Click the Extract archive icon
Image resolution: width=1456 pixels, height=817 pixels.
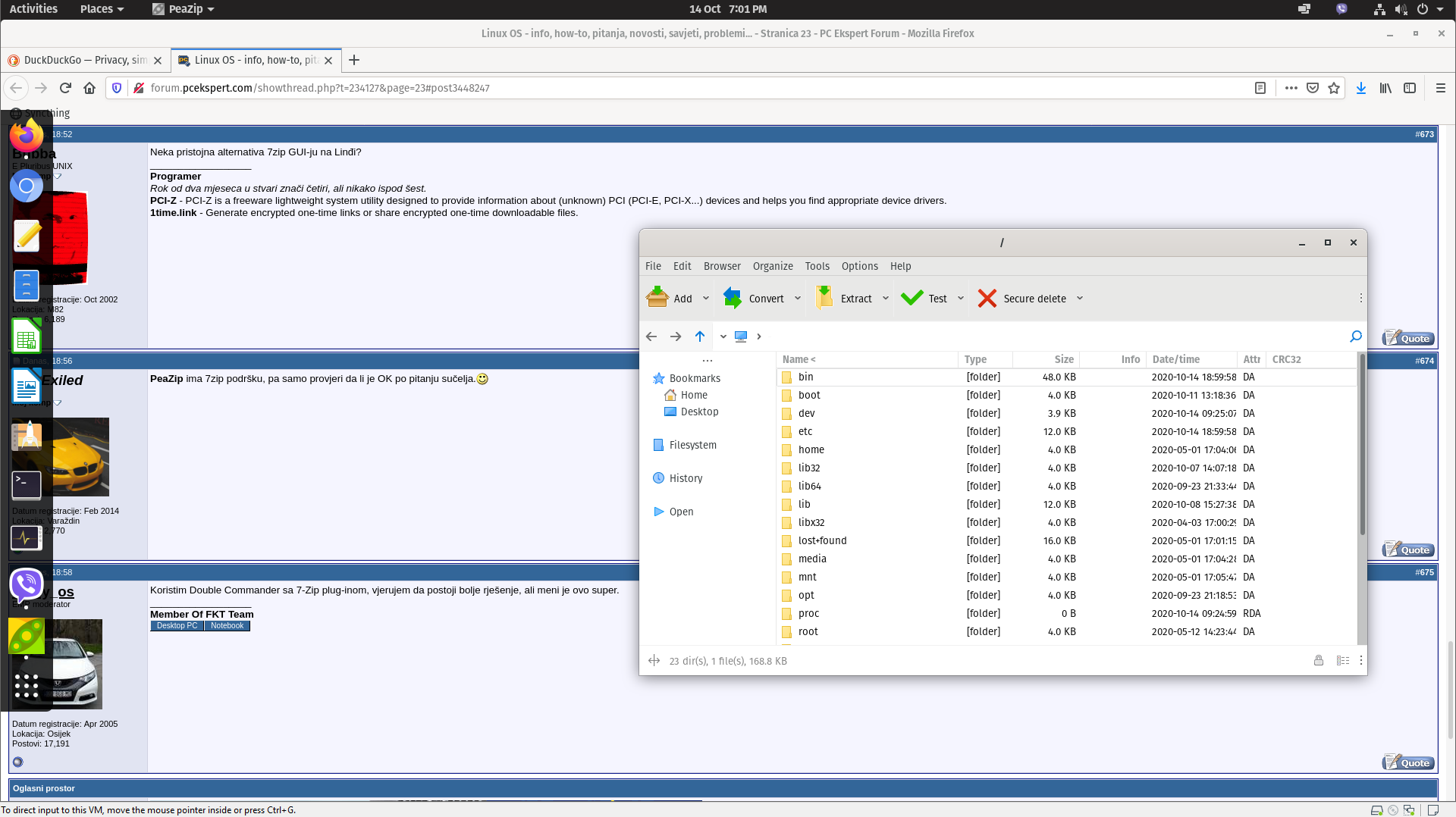(824, 298)
